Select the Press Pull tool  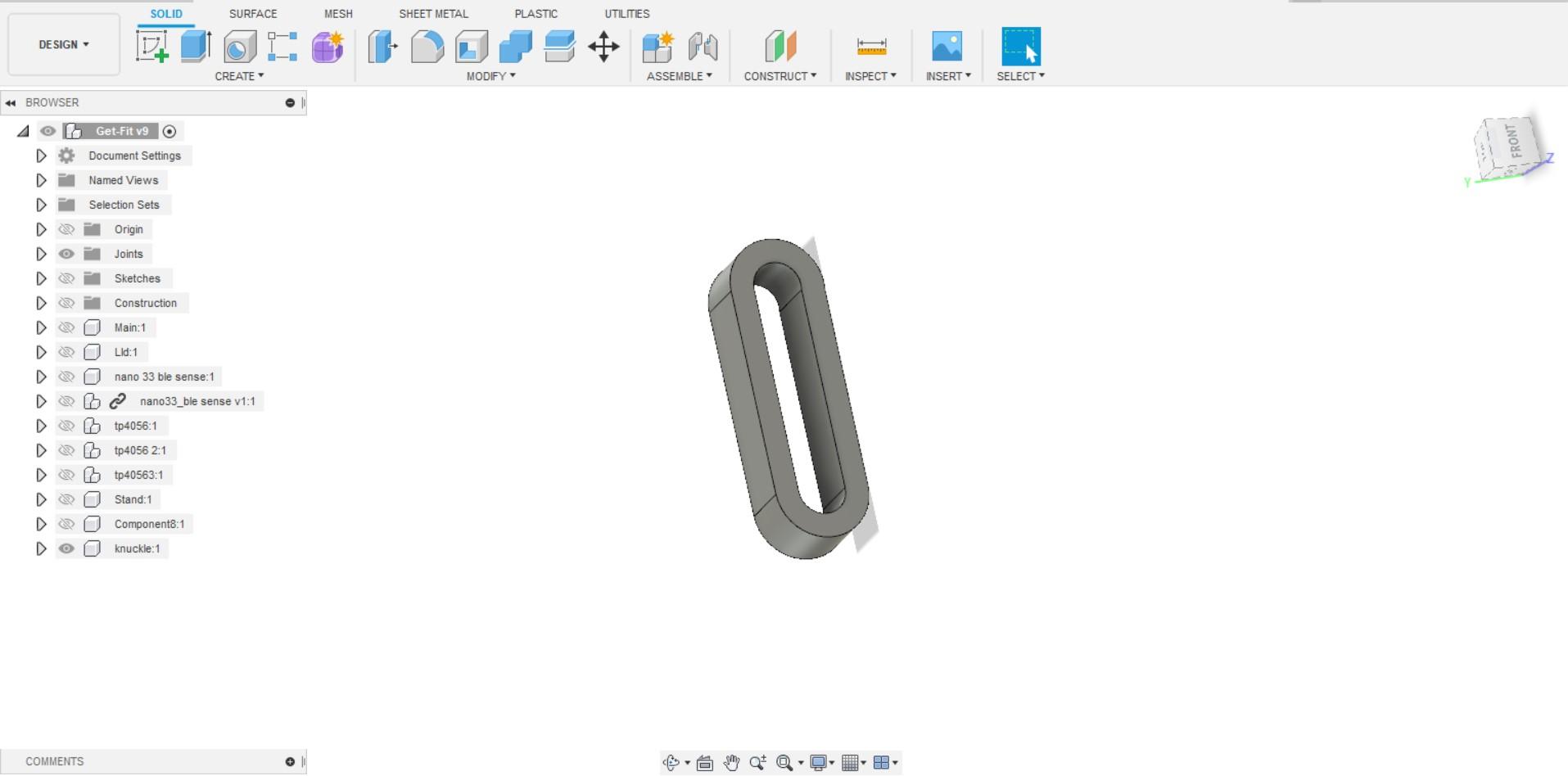(x=383, y=46)
